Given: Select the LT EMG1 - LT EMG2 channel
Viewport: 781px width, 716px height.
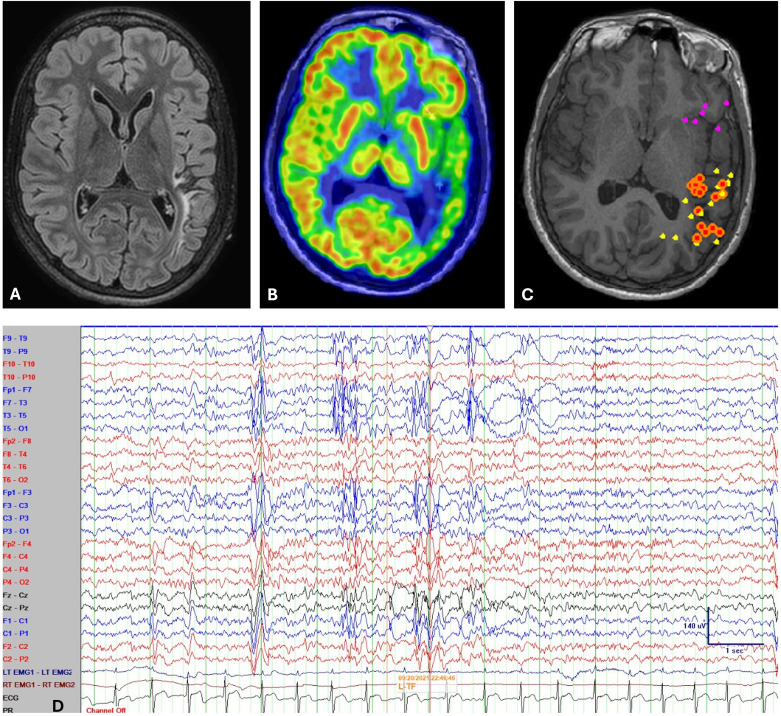Looking at the screenshot, I should point(38,673).
